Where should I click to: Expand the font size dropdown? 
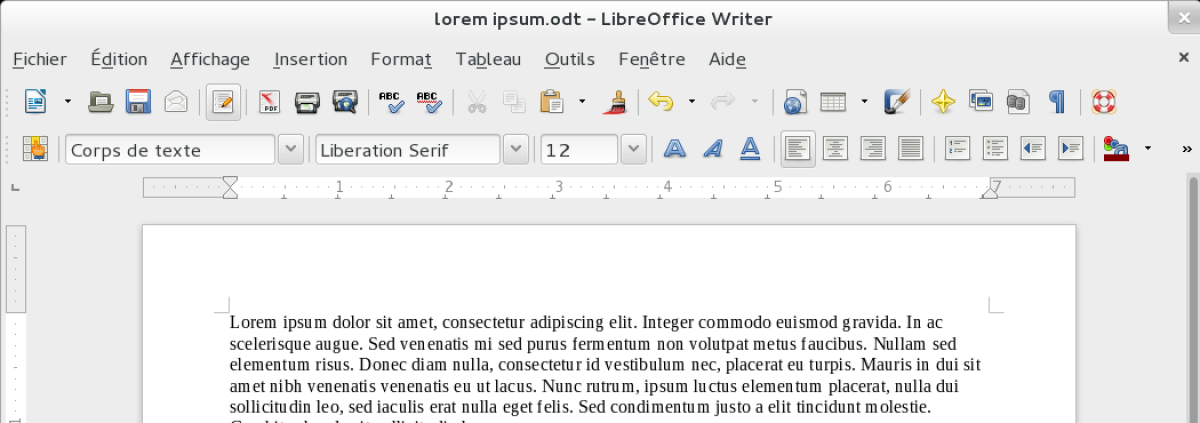point(633,150)
